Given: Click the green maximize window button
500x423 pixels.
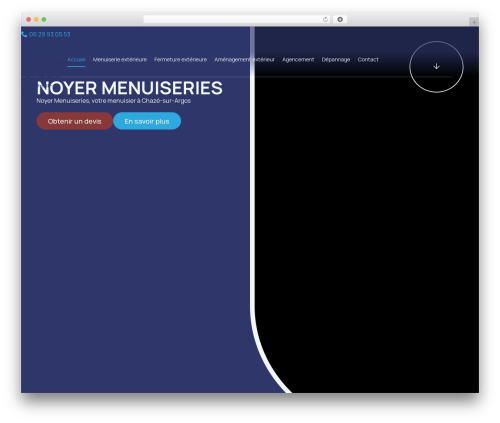Looking at the screenshot, I should point(44,19).
